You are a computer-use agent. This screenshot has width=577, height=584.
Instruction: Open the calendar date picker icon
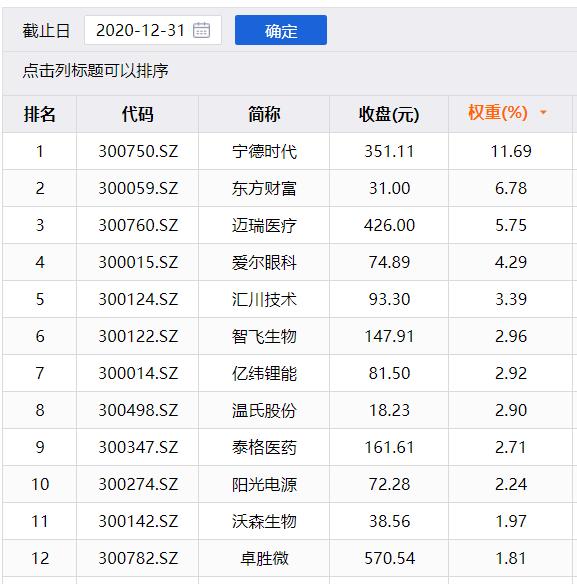[202, 30]
